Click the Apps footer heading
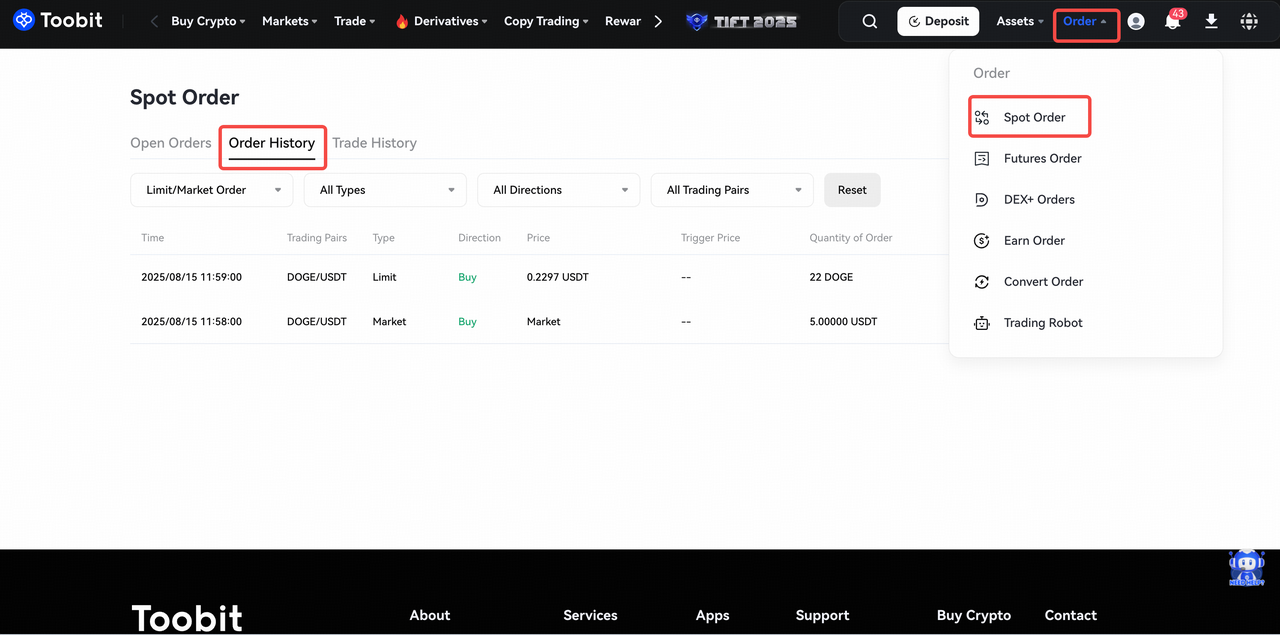This screenshot has width=1280, height=635. point(713,615)
